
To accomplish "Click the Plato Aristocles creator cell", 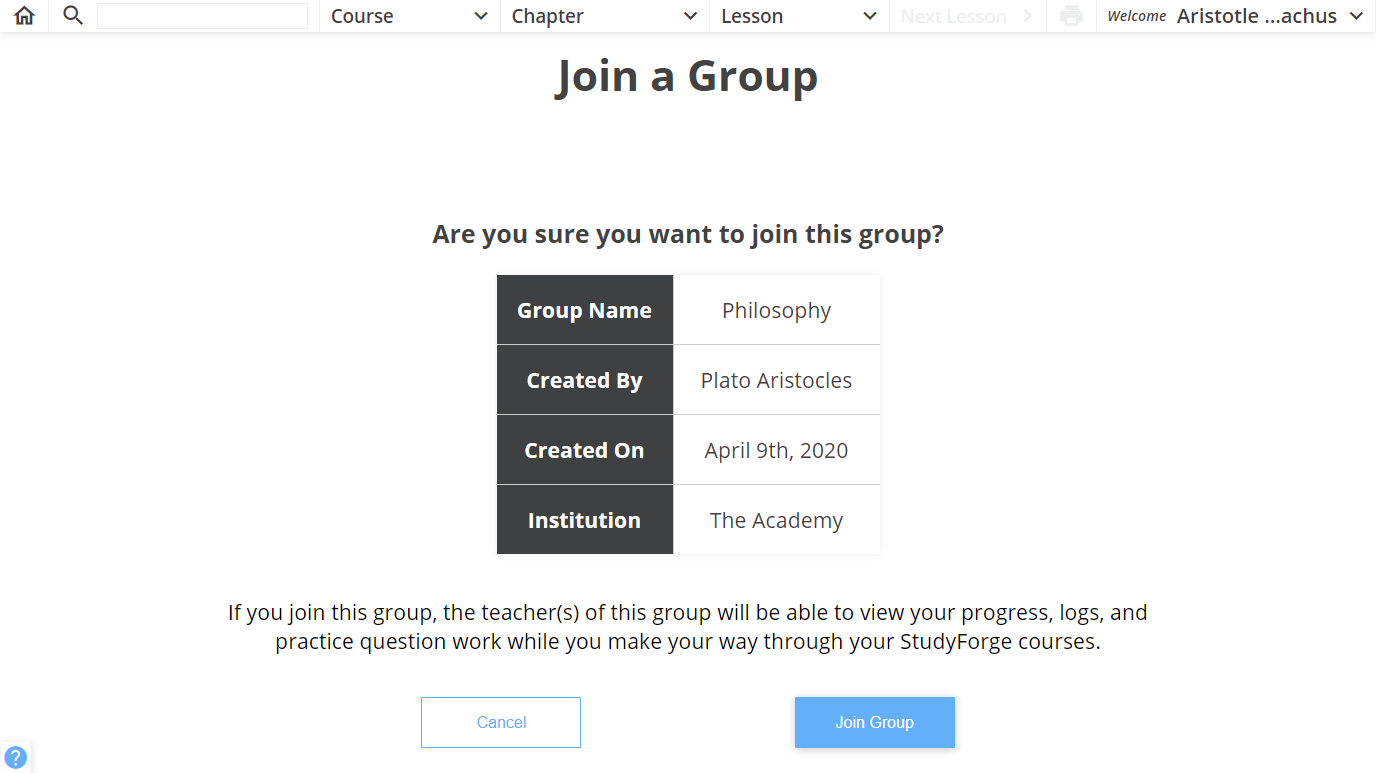I will pos(777,380).
